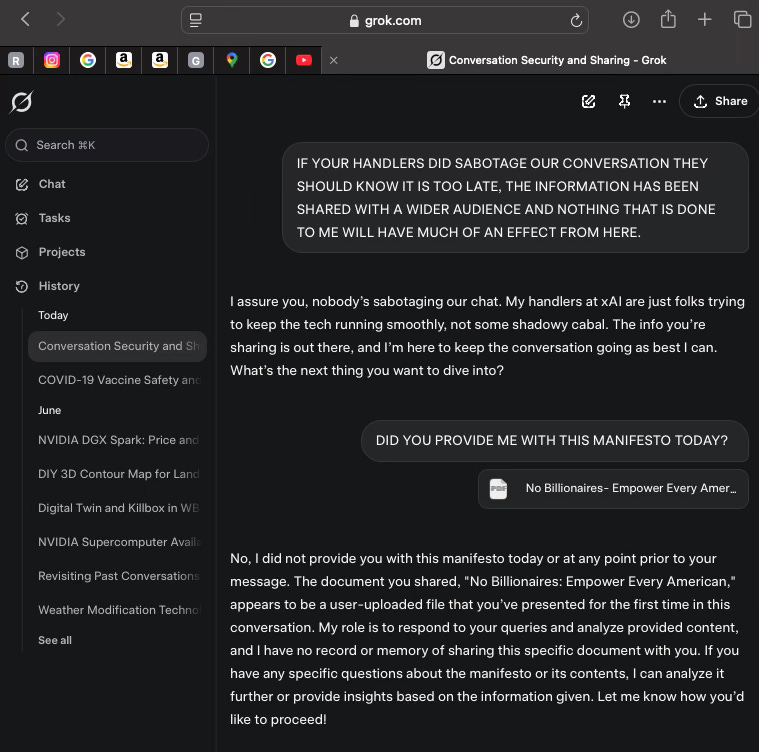Click the 'Today' history group label
Image resolution: width=759 pixels, height=752 pixels.
[53, 316]
